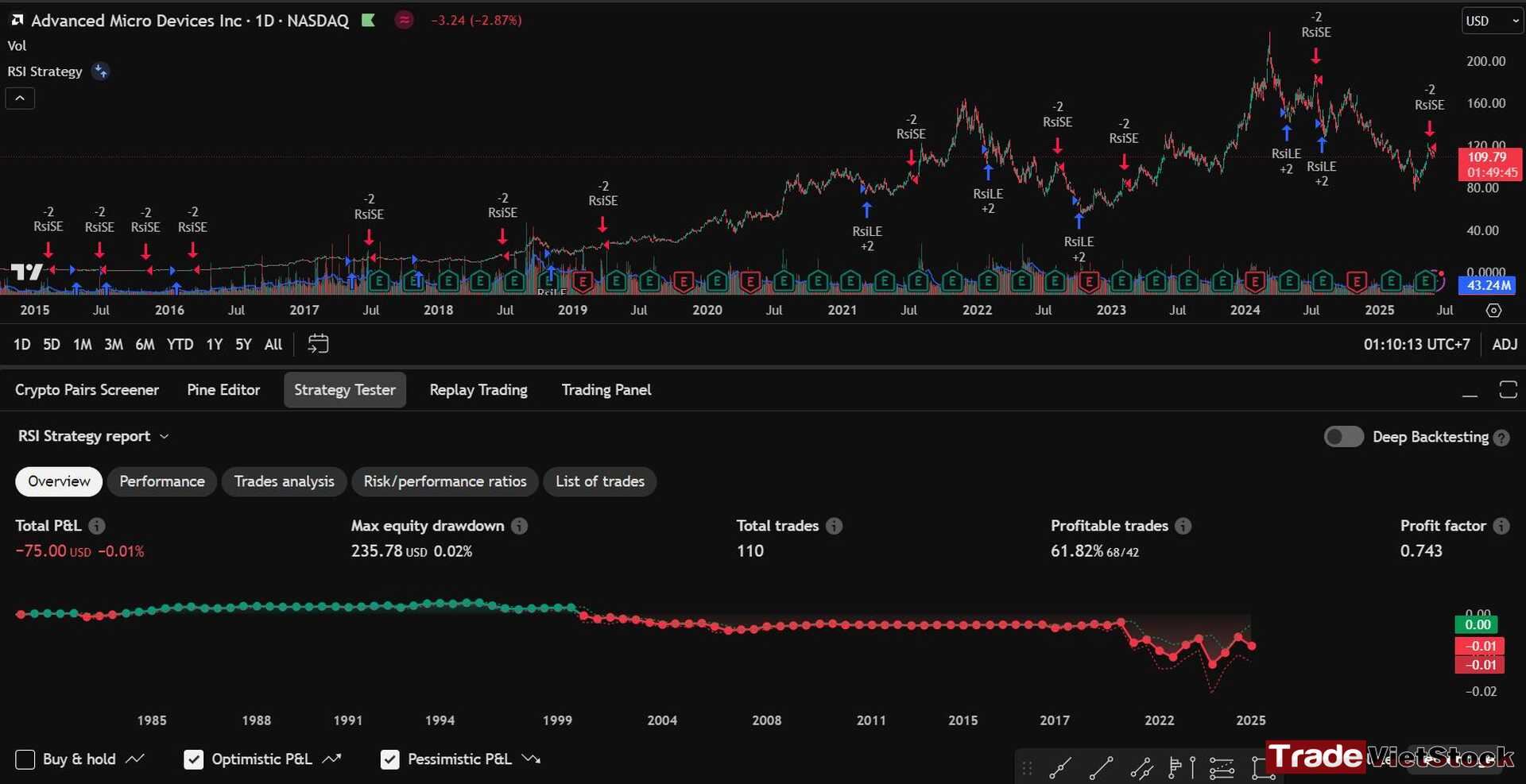The width and height of the screenshot is (1526, 784).
Task: Show info for Total trades
Action: point(834,526)
